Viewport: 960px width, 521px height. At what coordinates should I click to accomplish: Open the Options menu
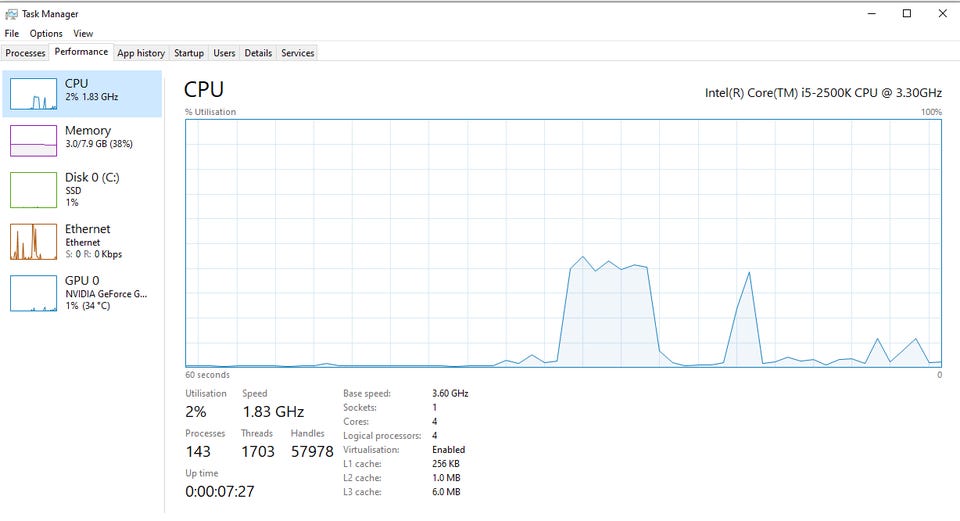pos(46,33)
